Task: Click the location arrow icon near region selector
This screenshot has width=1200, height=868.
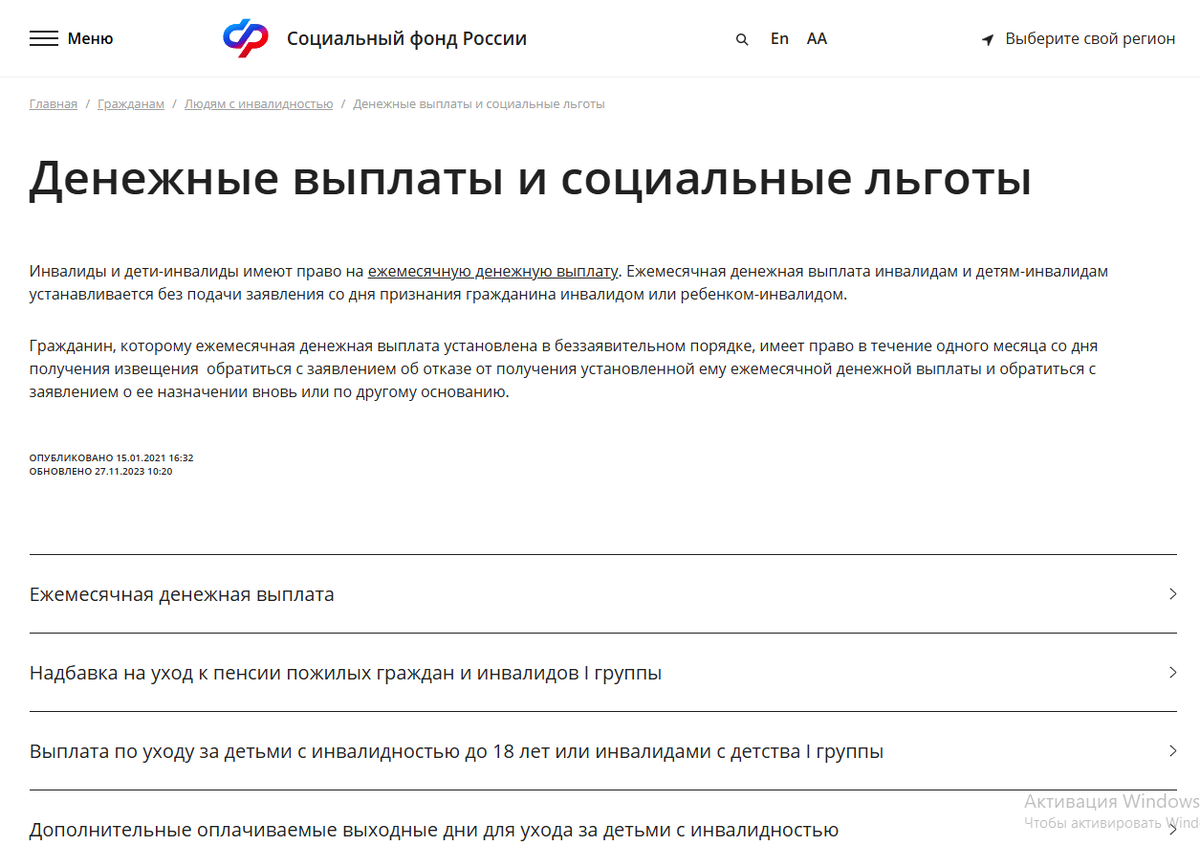Action: [x=988, y=40]
